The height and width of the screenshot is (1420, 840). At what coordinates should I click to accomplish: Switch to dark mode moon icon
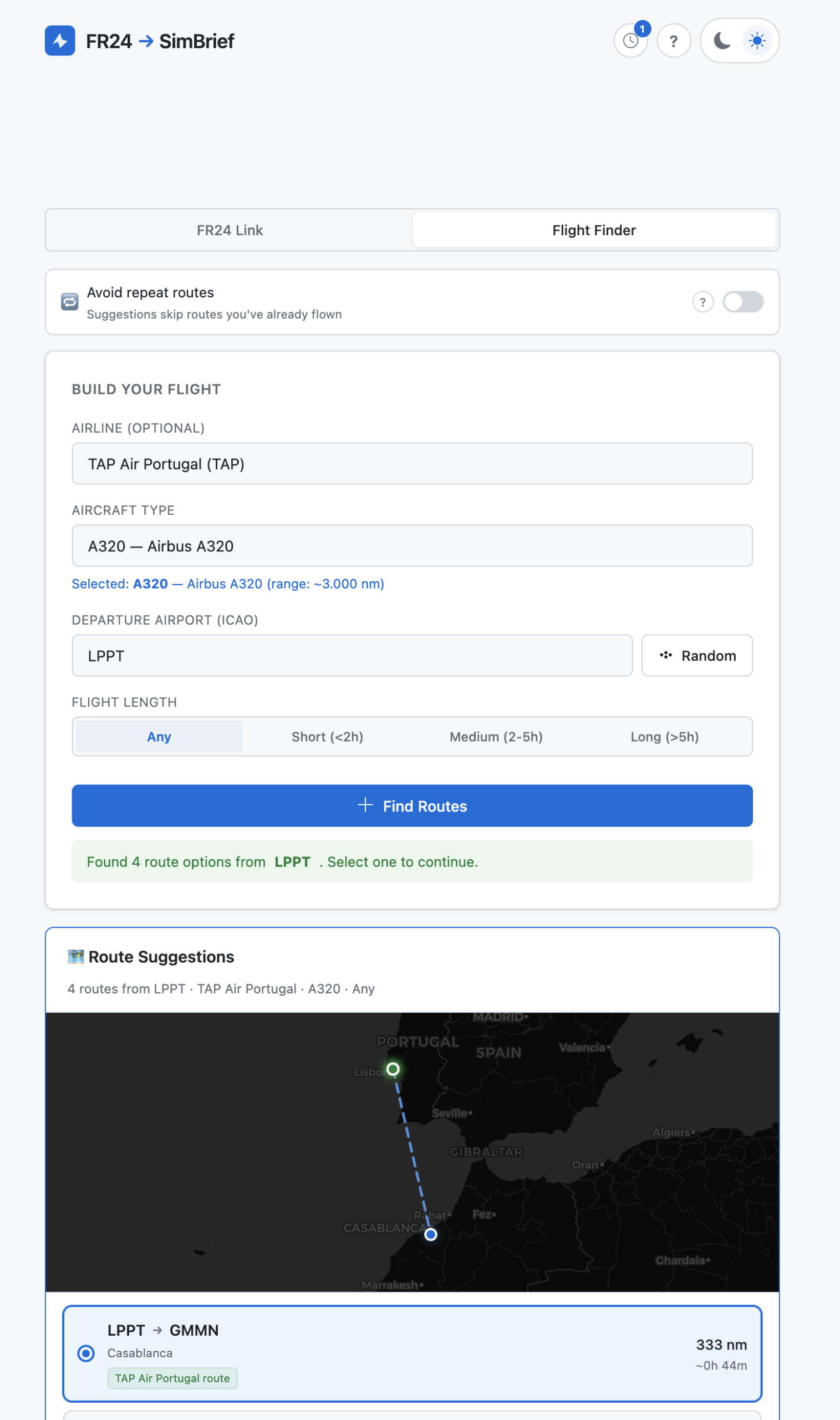722,40
